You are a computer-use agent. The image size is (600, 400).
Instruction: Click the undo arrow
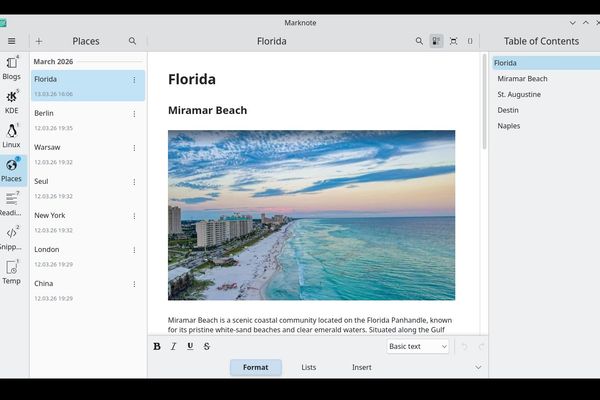click(x=465, y=346)
